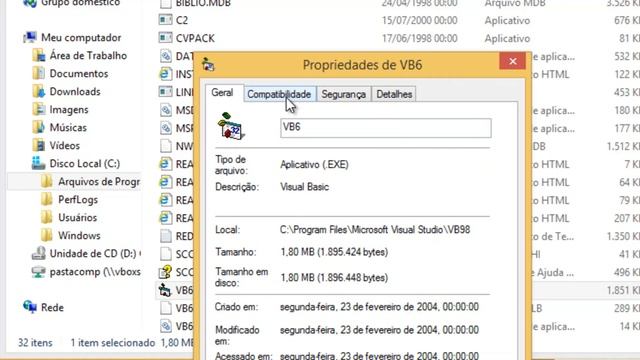Click the Local path C:\Program Files text

[x=375, y=230]
